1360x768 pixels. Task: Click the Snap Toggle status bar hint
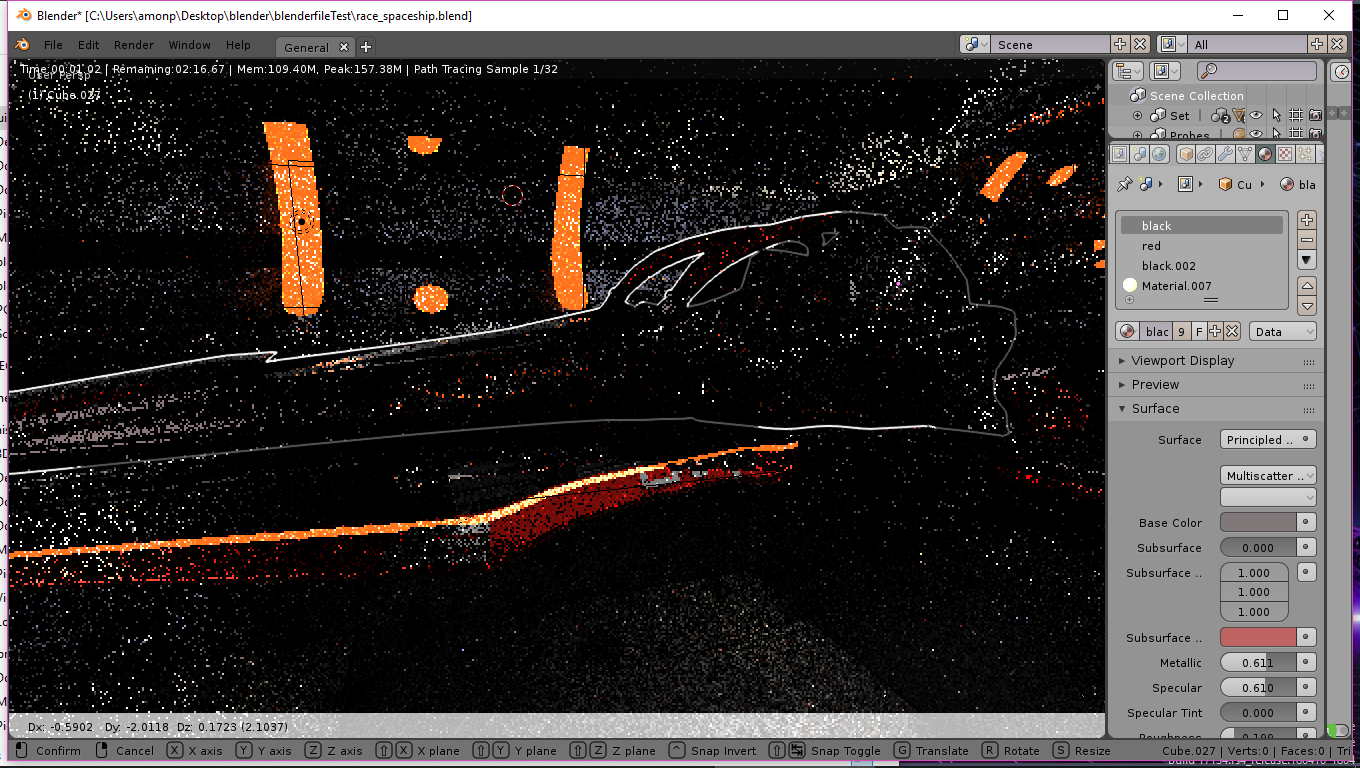pyautogui.click(x=834, y=751)
